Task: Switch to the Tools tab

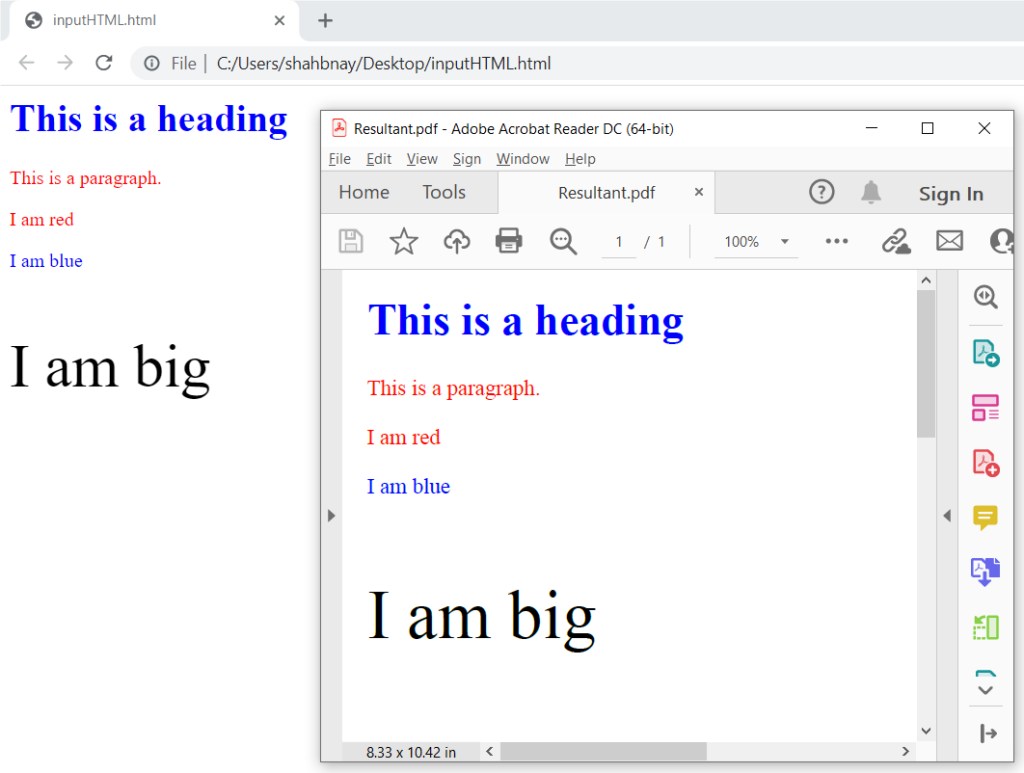Action: pyautogui.click(x=444, y=192)
